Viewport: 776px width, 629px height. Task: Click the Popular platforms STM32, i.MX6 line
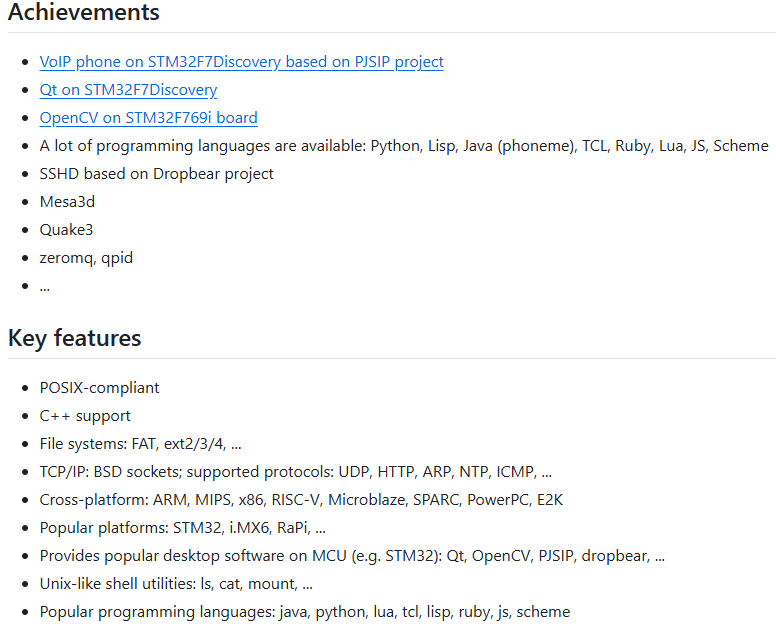click(x=182, y=528)
